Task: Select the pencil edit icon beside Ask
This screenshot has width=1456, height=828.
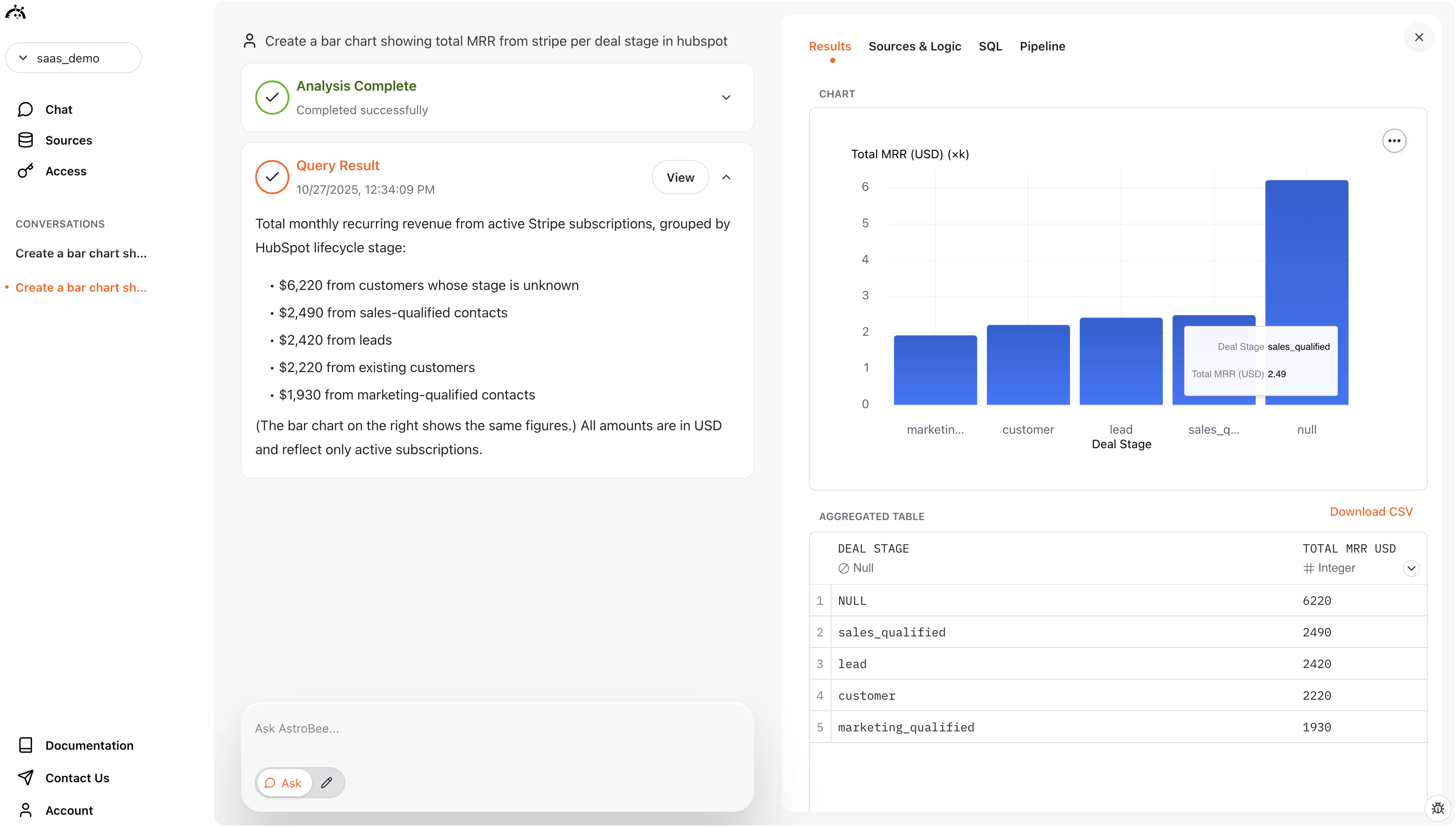Action: pos(327,783)
